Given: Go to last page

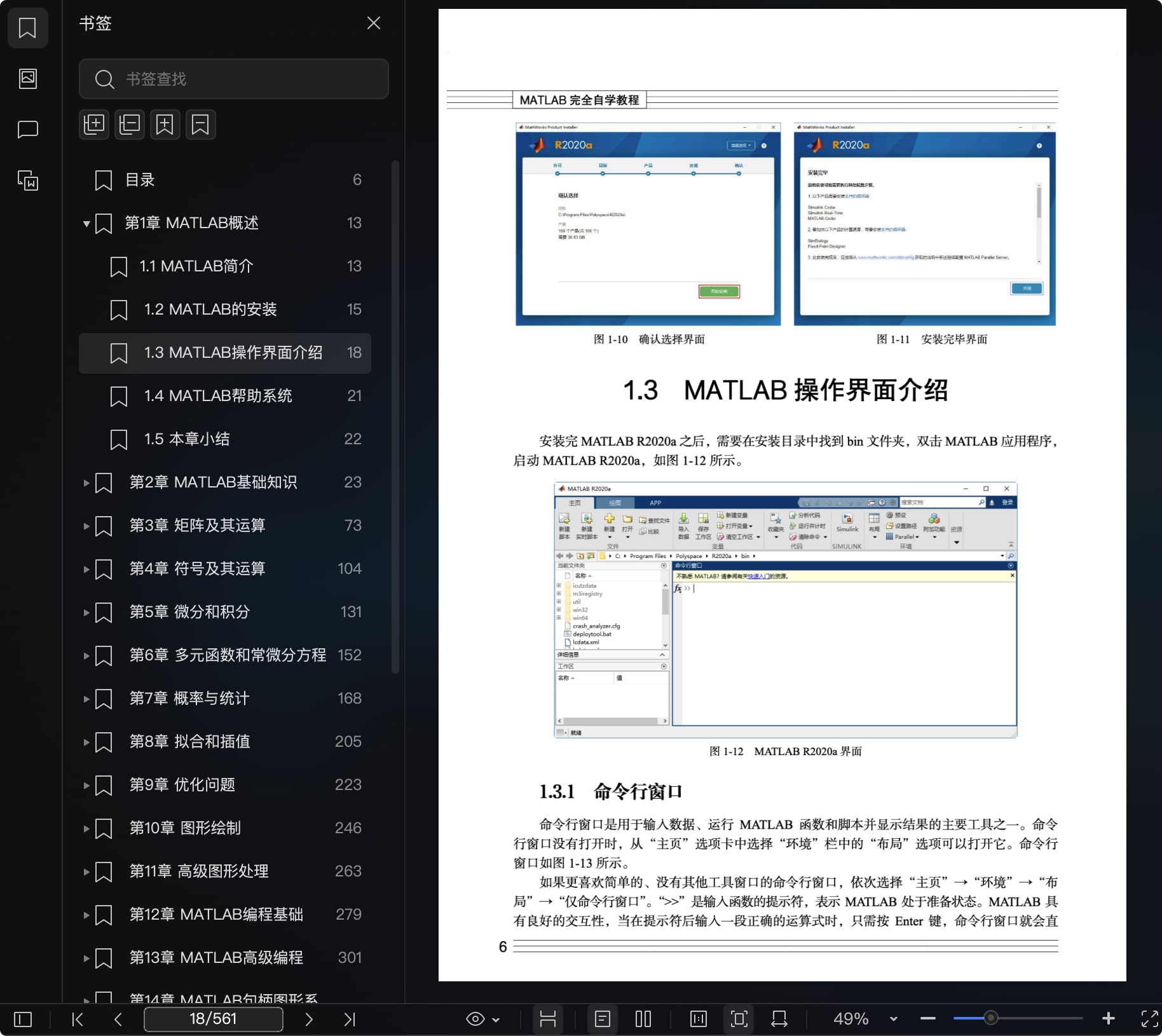Looking at the screenshot, I should pyautogui.click(x=350, y=1019).
